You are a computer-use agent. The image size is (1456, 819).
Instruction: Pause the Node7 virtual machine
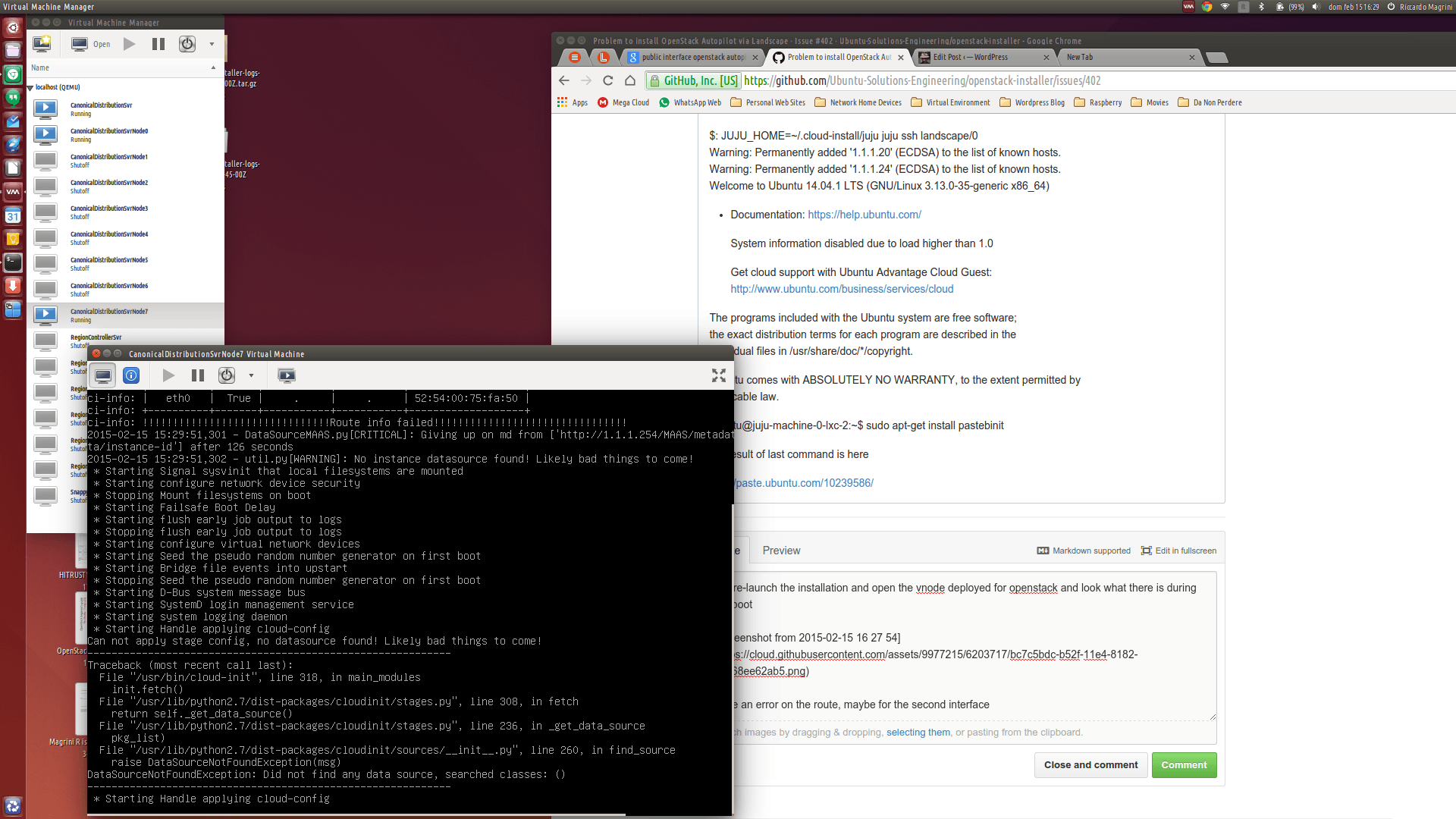click(x=198, y=375)
